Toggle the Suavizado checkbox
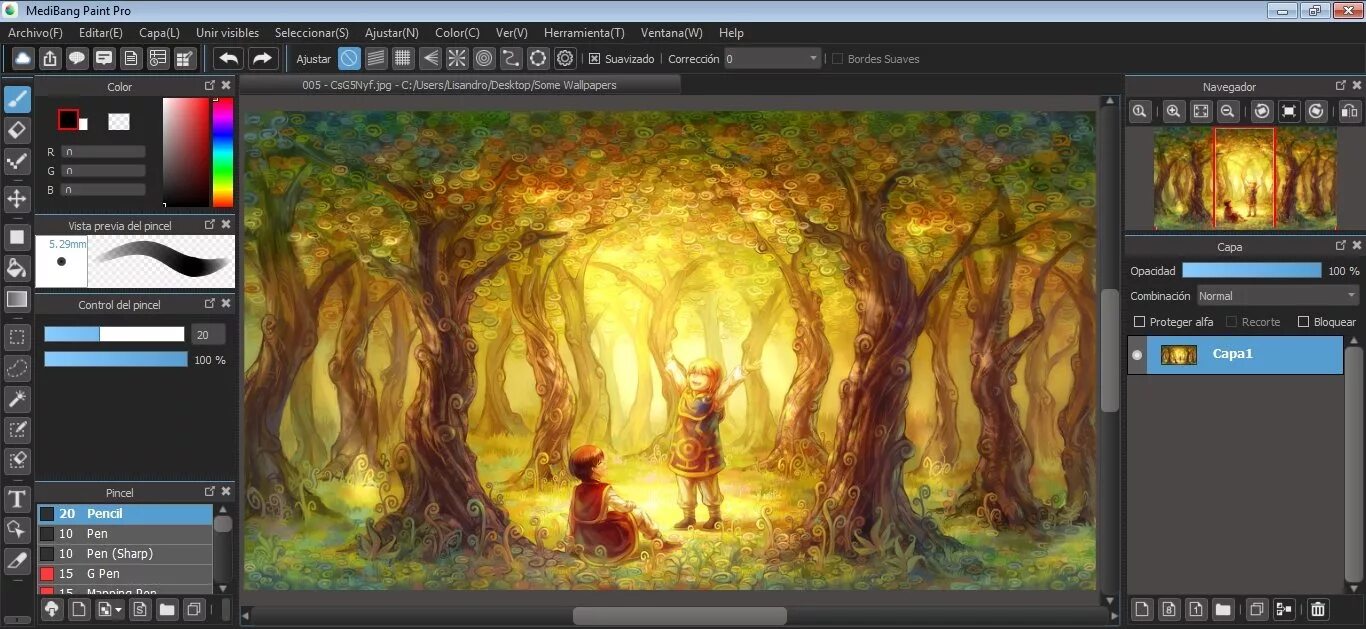The image size is (1366, 629). pyautogui.click(x=594, y=59)
